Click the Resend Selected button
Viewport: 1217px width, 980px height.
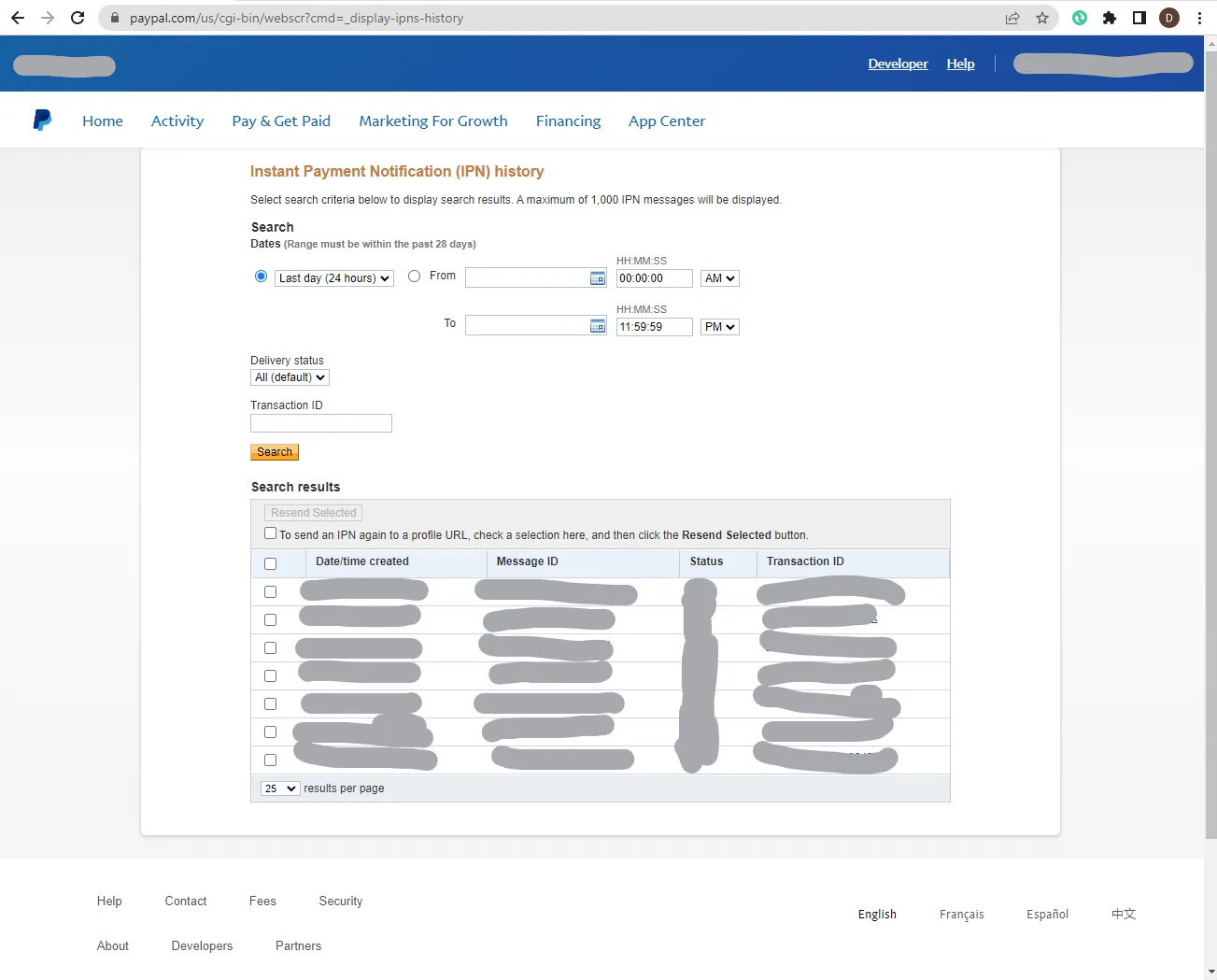click(x=314, y=513)
